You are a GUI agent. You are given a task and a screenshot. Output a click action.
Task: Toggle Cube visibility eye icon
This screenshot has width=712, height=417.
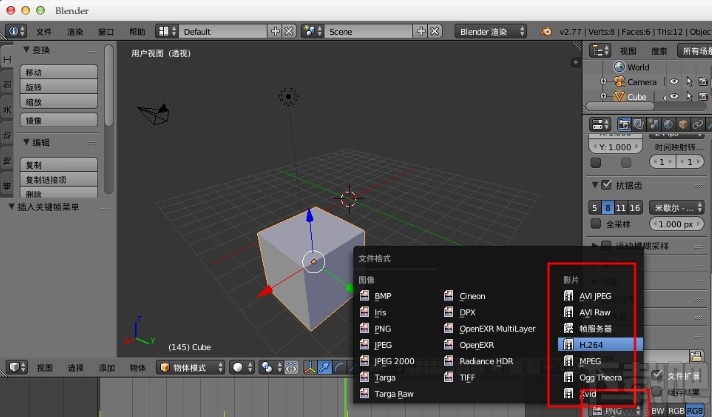[674, 97]
